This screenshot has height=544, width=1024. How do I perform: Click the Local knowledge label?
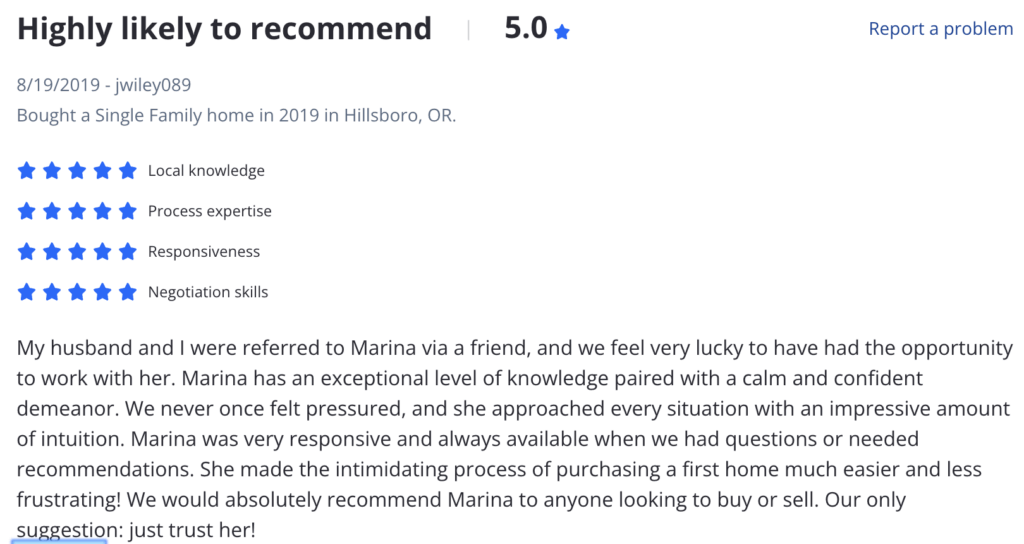(206, 170)
